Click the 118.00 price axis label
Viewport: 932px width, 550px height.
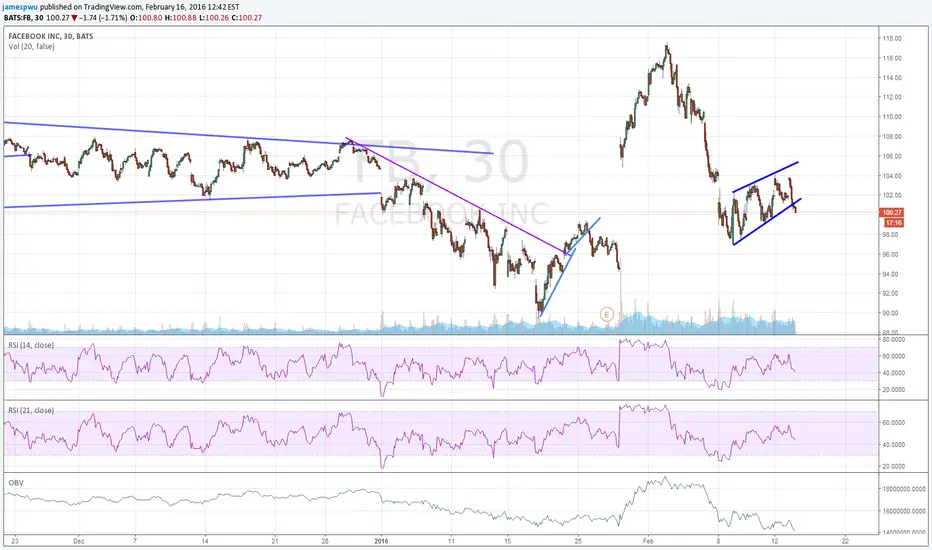(x=893, y=39)
